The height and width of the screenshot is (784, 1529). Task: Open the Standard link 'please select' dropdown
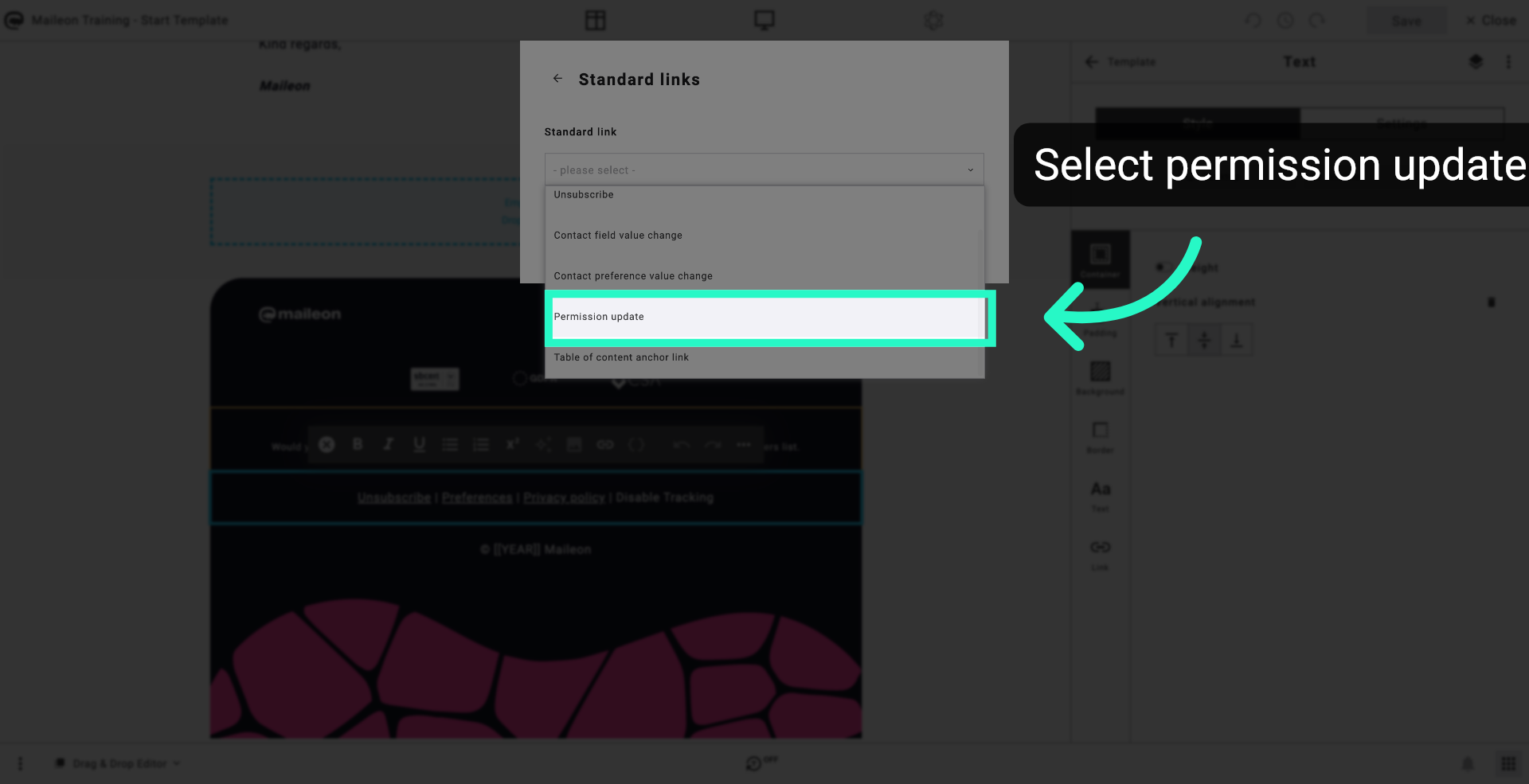tap(764, 170)
